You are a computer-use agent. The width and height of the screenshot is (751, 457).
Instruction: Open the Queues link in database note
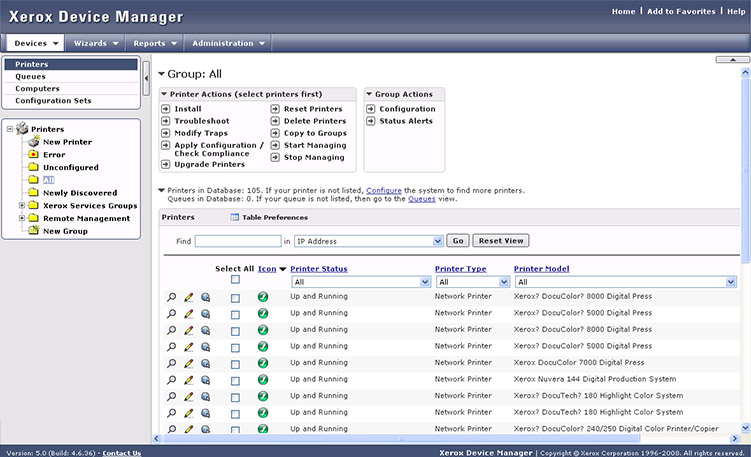(x=421, y=199)
